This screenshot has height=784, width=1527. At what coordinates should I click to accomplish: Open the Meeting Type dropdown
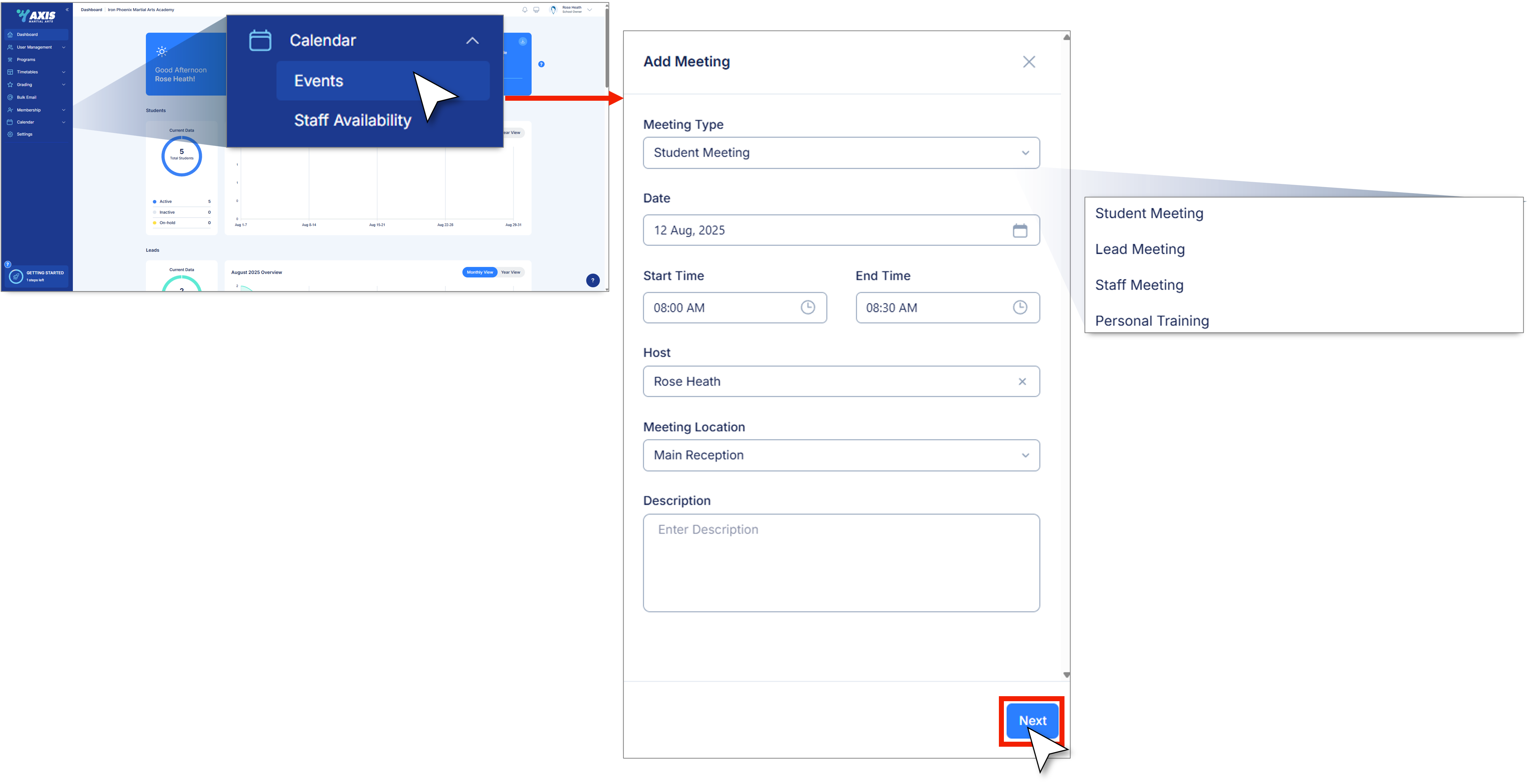[840, 153]
